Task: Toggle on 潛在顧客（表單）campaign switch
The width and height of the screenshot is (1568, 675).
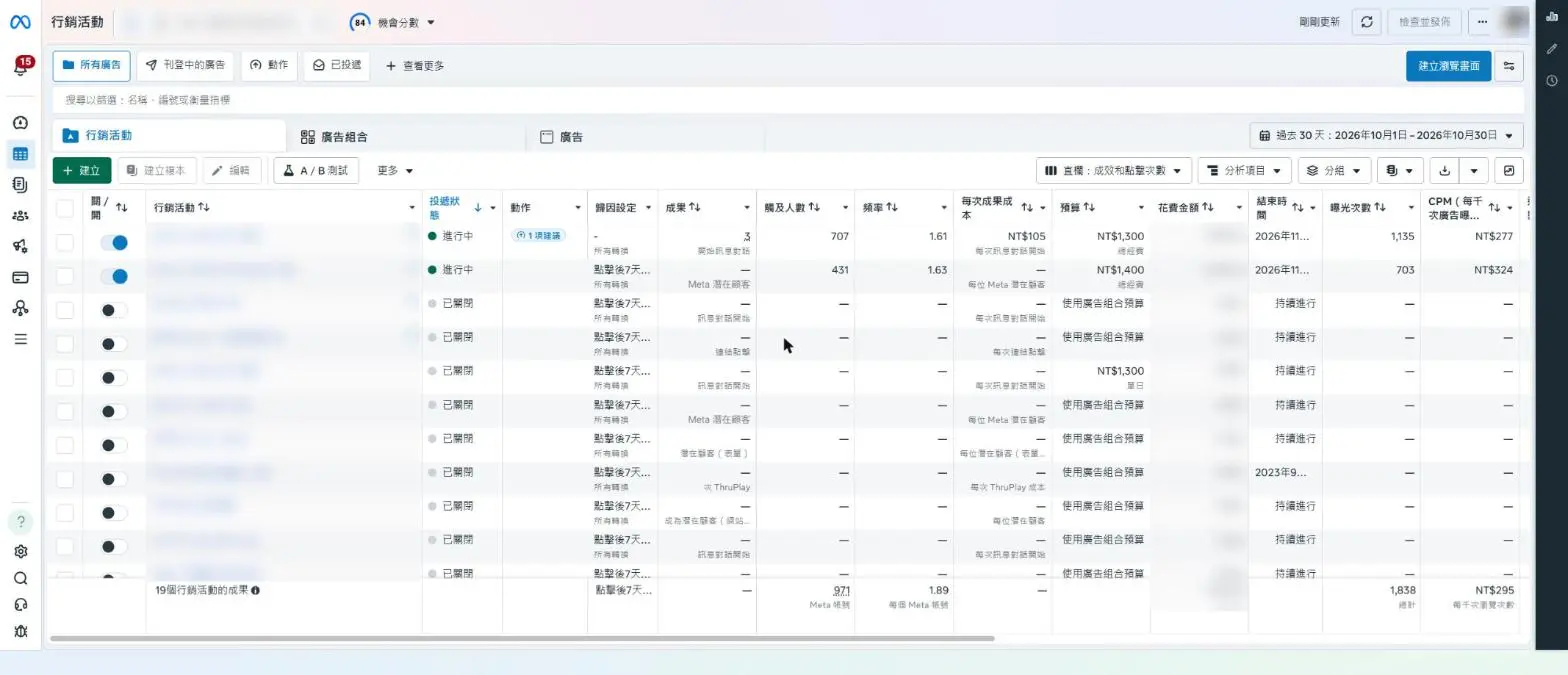Action: coord(114,445)
